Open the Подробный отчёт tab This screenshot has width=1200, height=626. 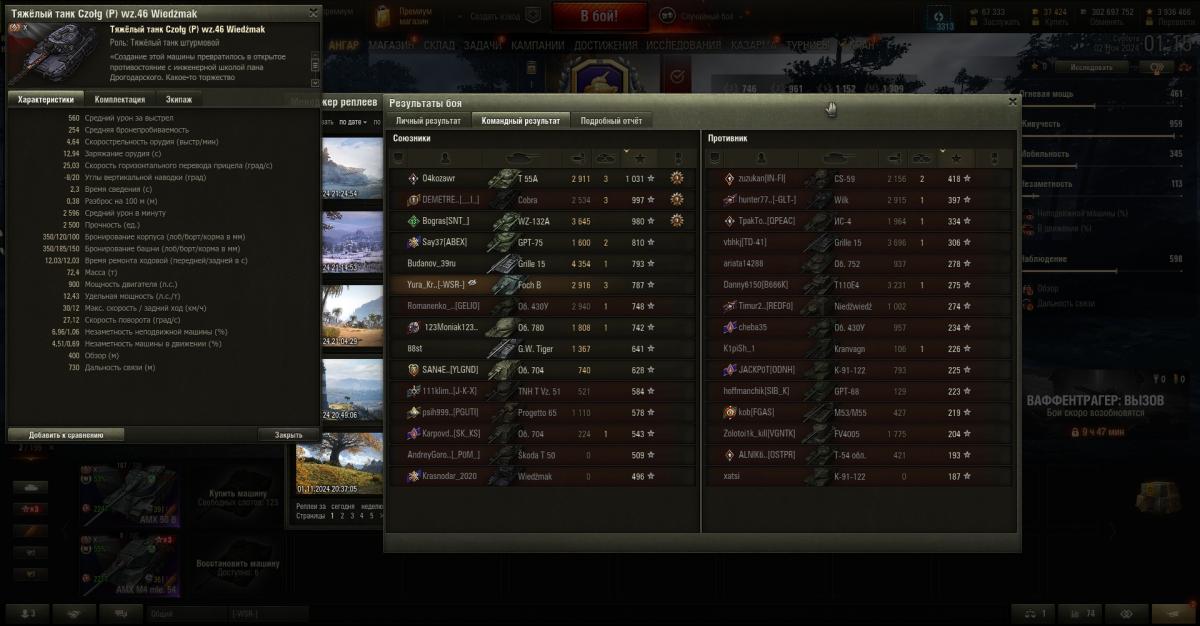[x=611, y=120]
